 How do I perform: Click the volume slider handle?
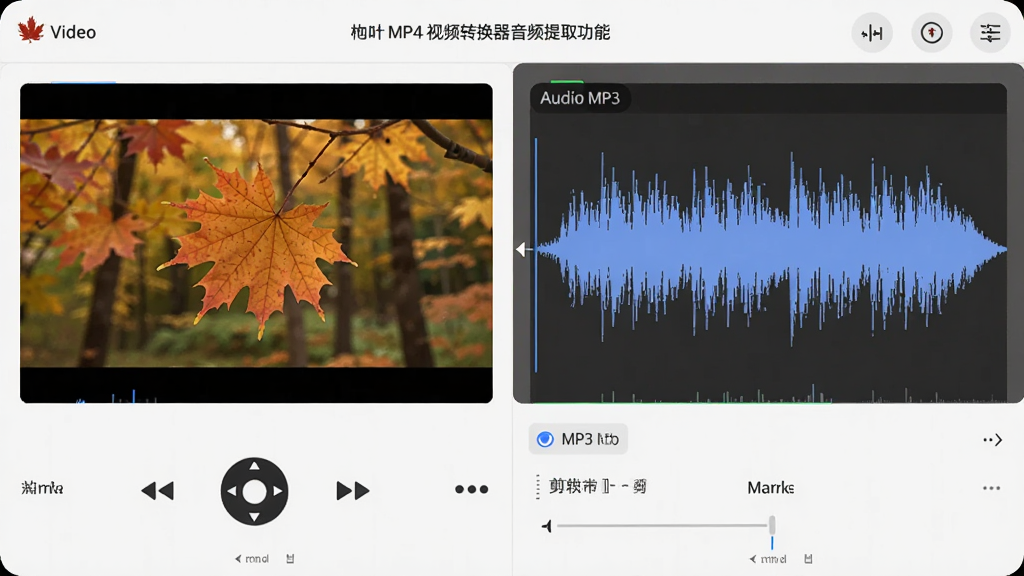[x=772, y=525]
